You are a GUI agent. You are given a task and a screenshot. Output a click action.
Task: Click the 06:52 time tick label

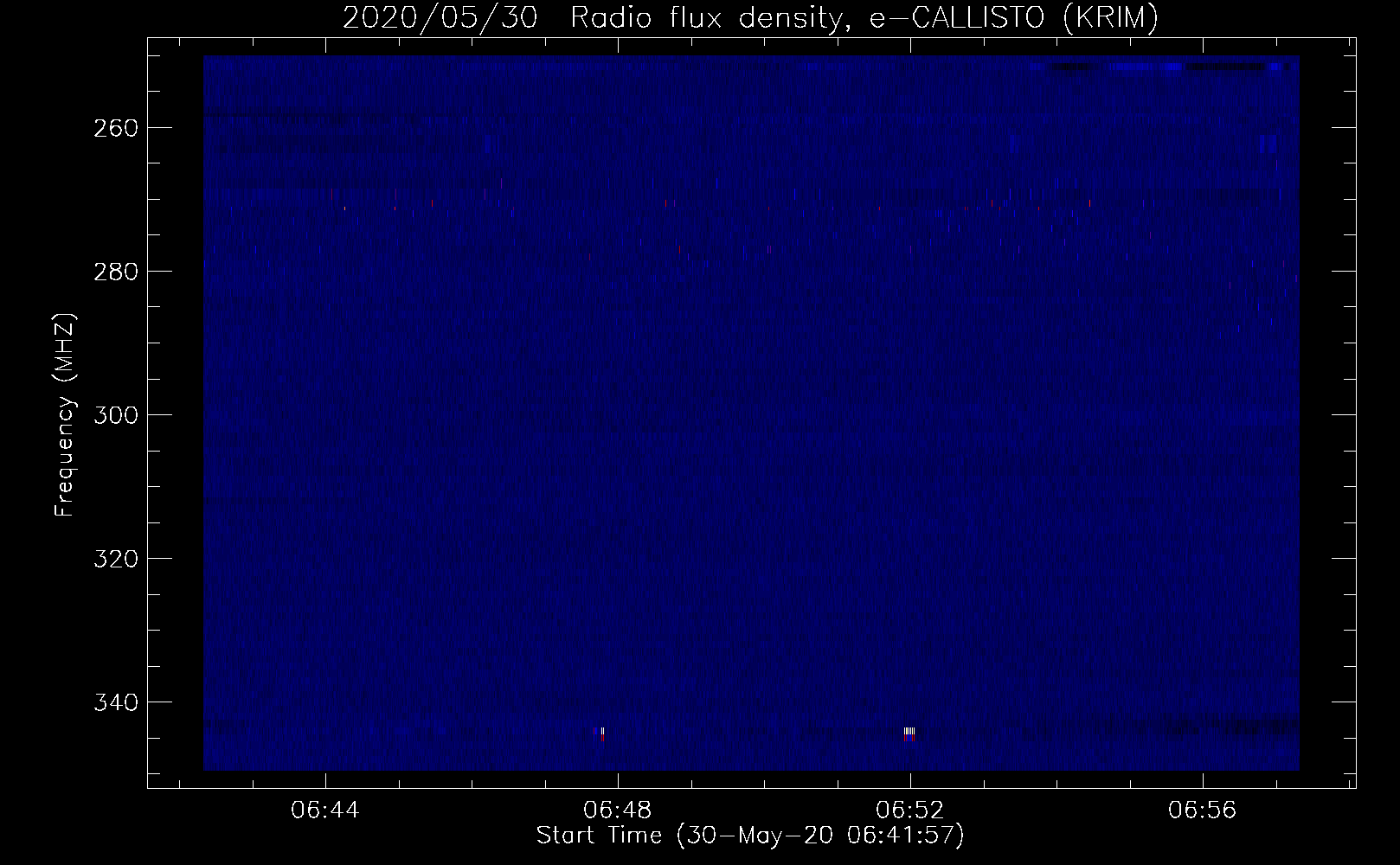(x=909, y=811)
